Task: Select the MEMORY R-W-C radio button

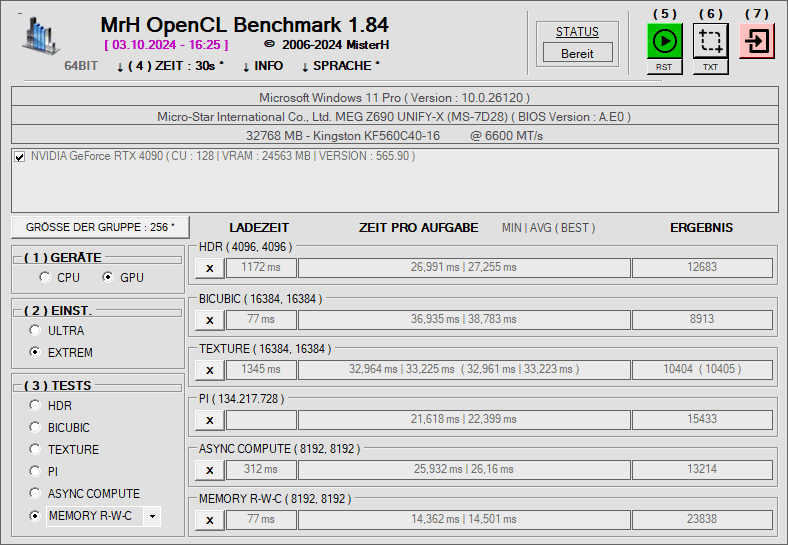Action: 35,515
